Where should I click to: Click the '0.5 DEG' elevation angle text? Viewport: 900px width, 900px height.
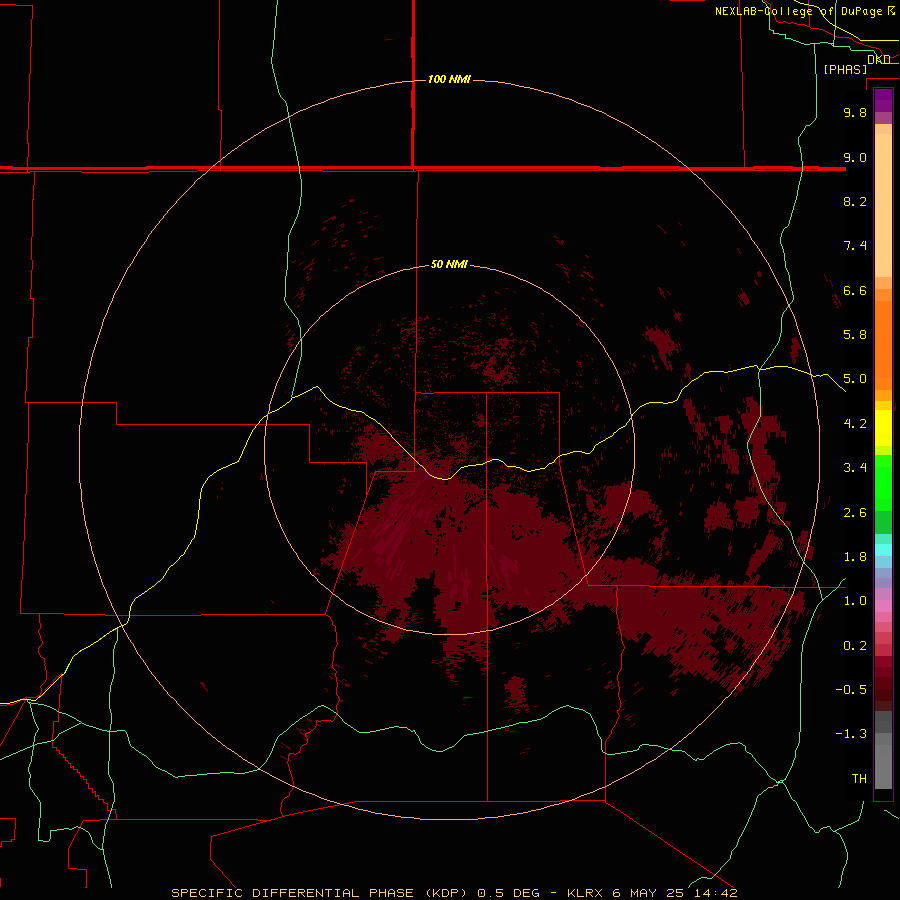coord(509,893)
